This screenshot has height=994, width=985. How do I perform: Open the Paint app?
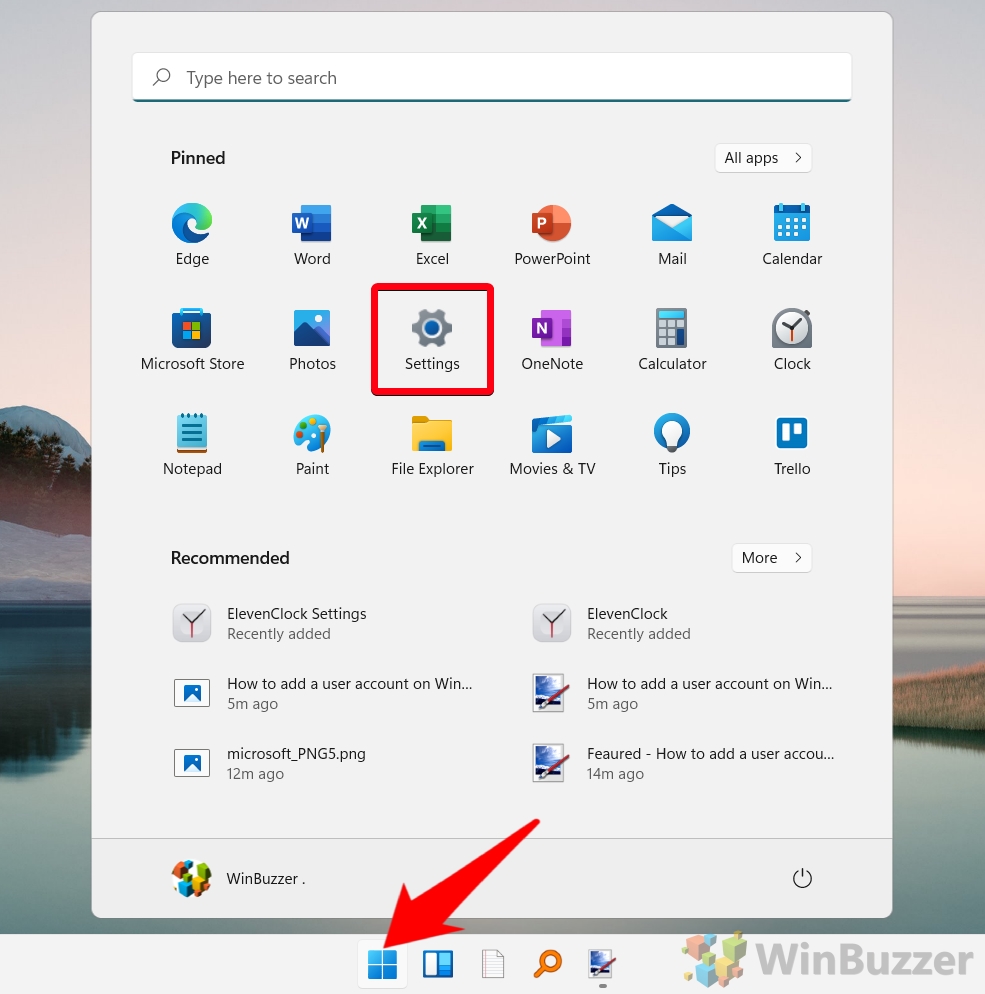[x=312, y=444]
